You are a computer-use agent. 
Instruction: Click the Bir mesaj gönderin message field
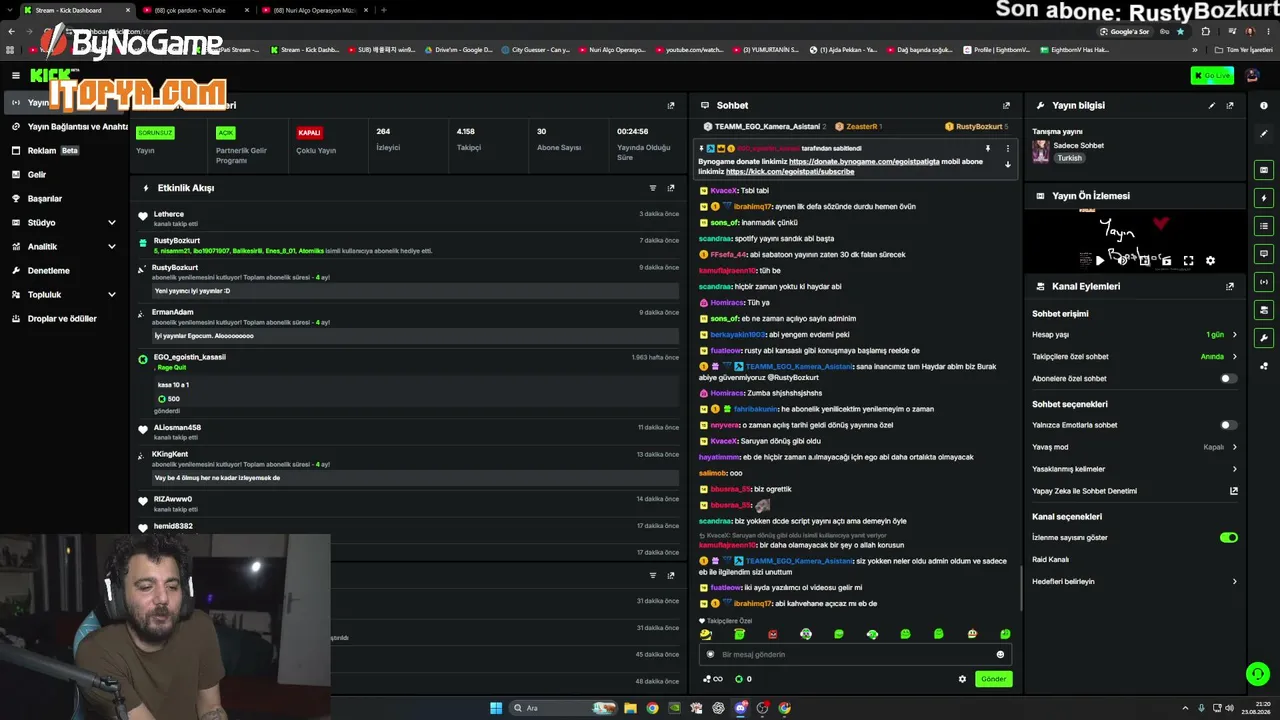tap(855, 655)
